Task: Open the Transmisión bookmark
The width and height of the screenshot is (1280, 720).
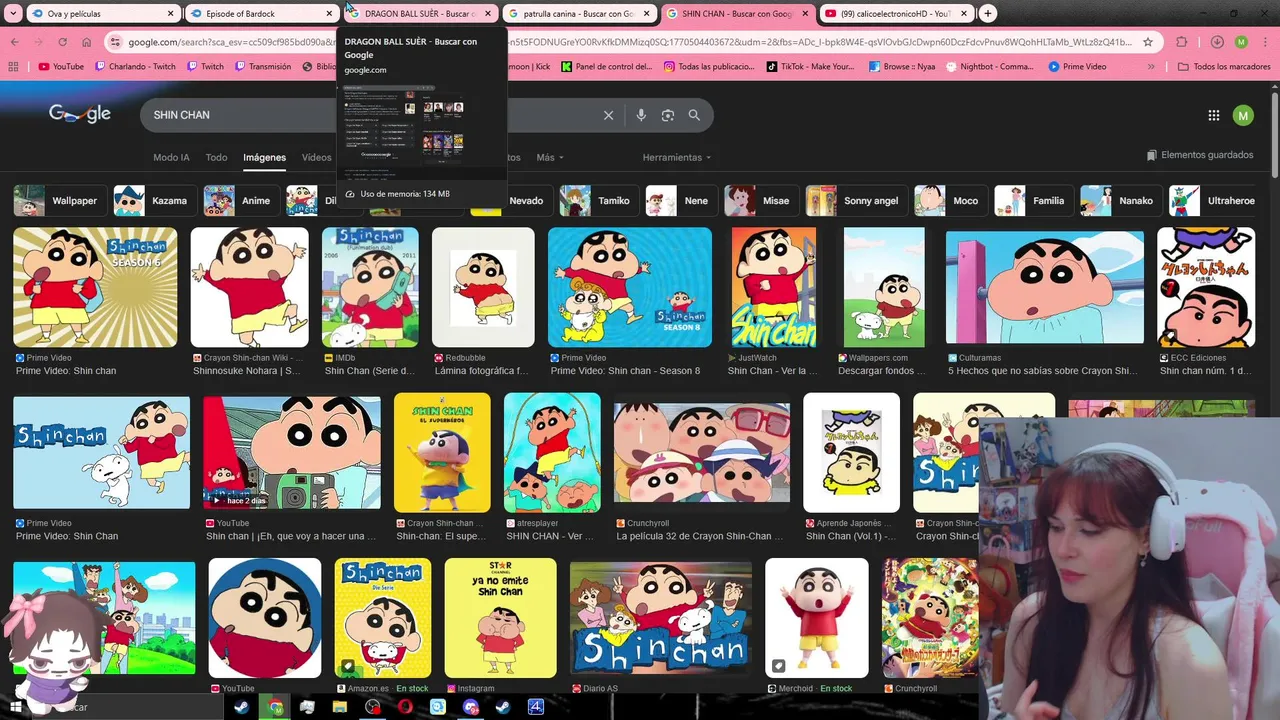Action: (263, 67)
